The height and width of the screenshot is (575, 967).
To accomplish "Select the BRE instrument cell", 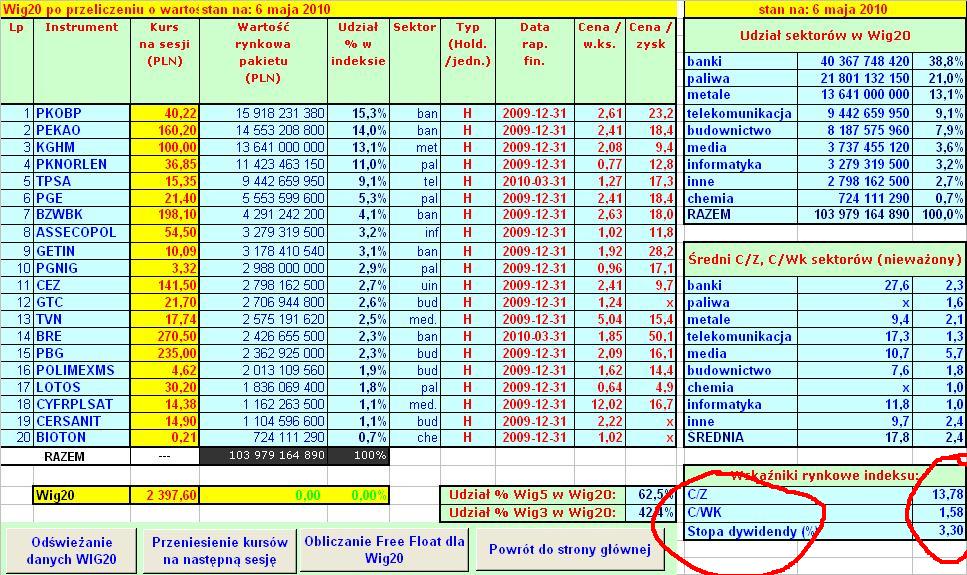I will tap(81, 336).
